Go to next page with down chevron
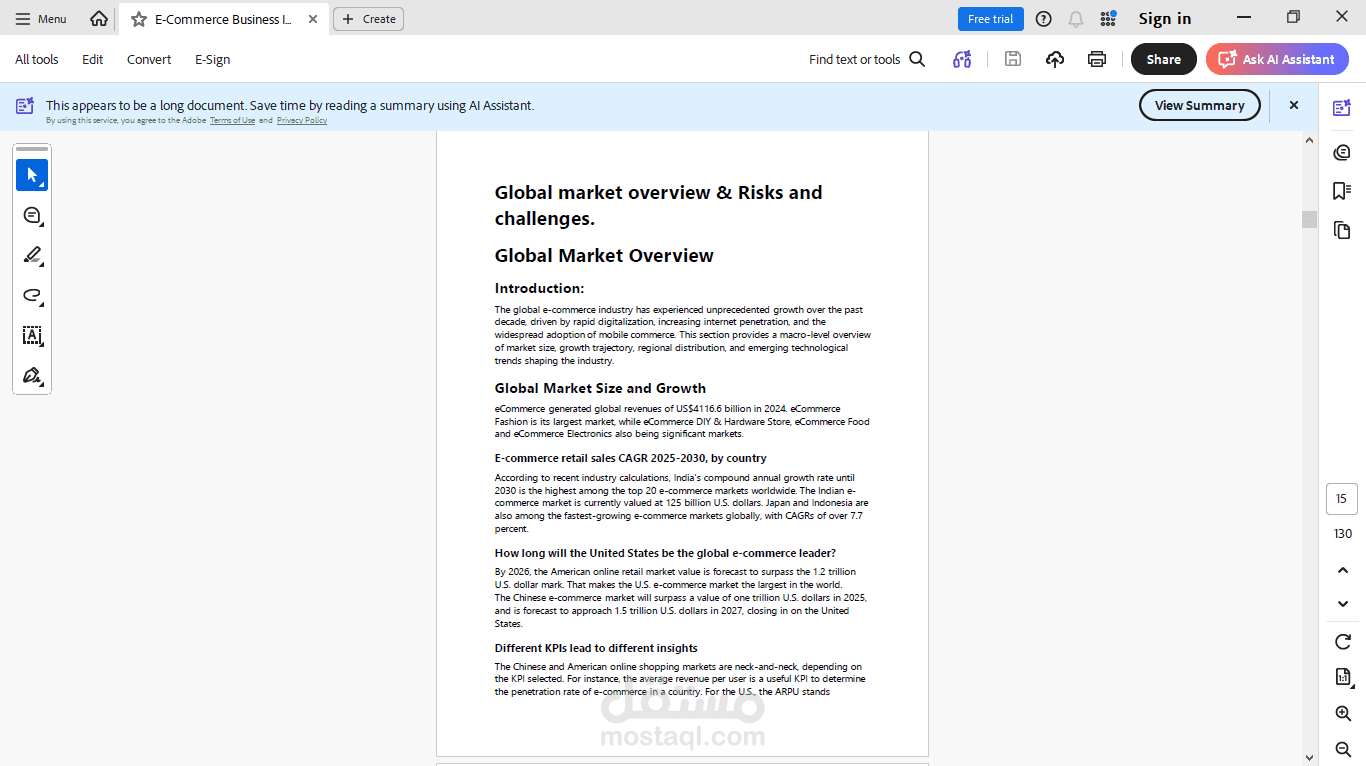The image size is (1366, 766). 1343,604
